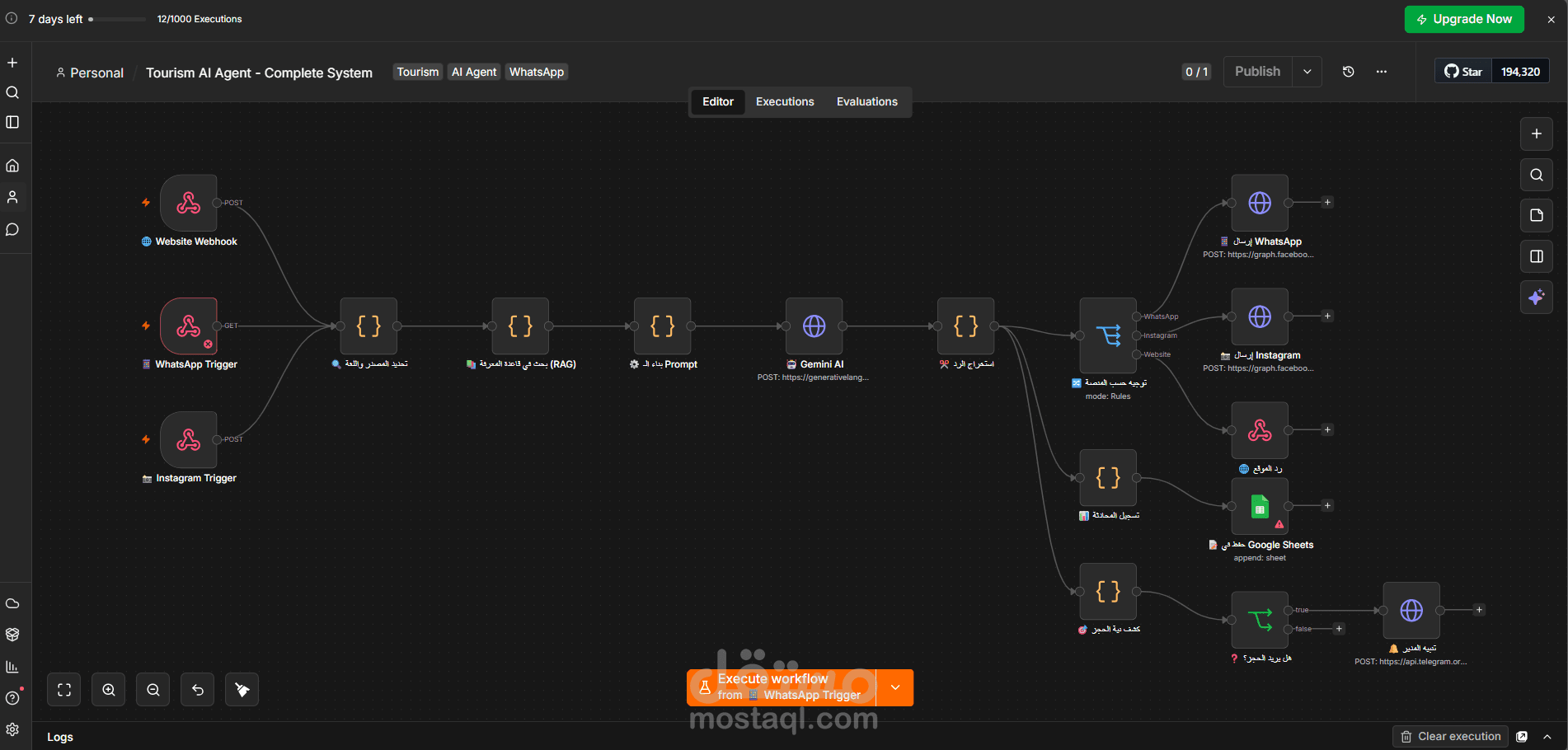Viewport: 1568px width, 750px height.
Task: Open the Instagram Trigger node
Action: coord(189,440)
